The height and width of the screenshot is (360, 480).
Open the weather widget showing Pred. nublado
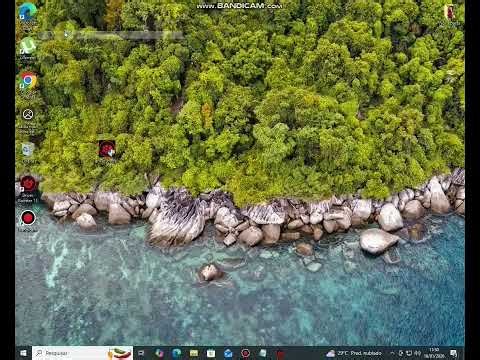tap(354, 353)
